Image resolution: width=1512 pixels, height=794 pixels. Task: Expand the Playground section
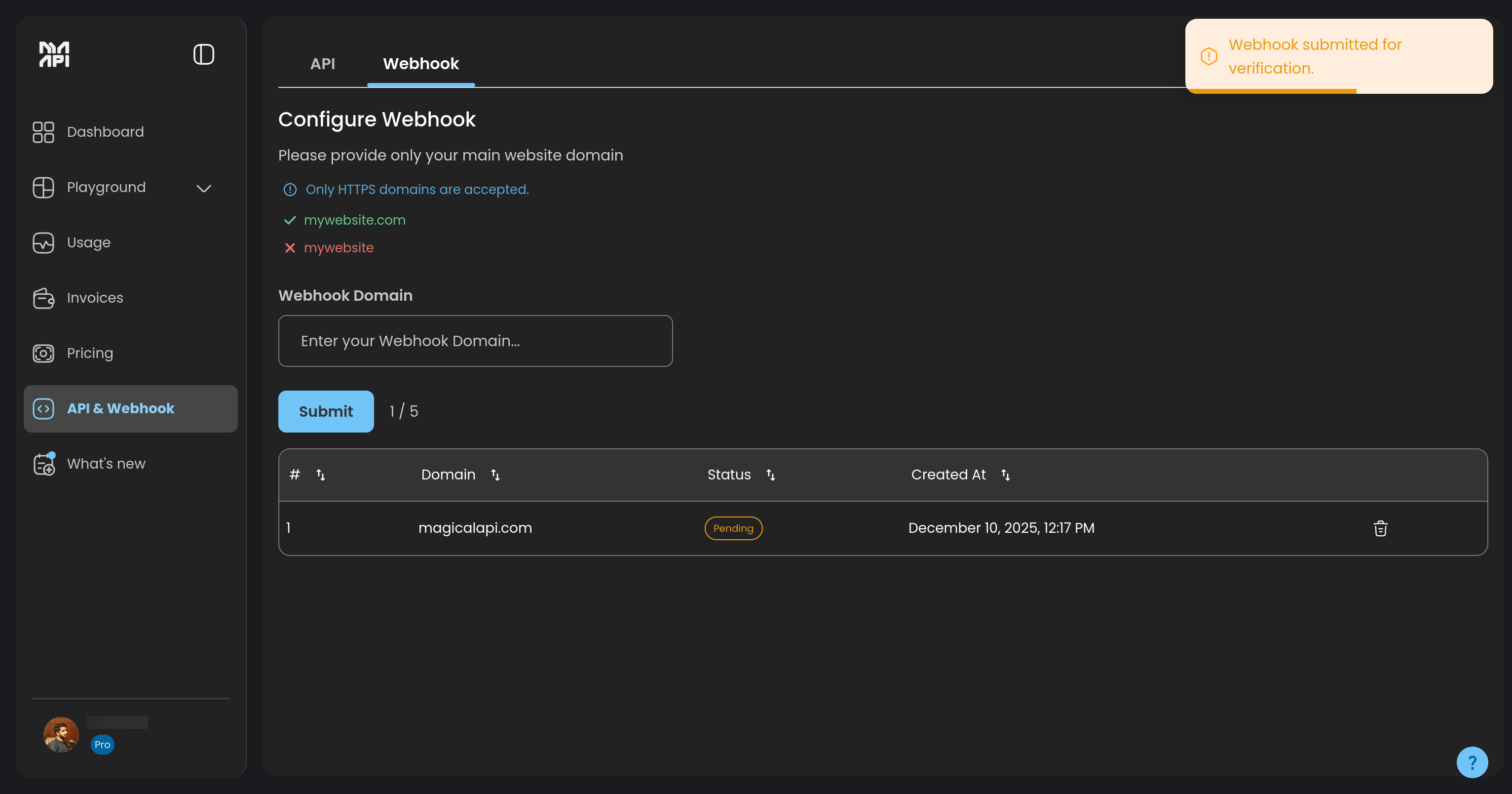click(203, 188)
